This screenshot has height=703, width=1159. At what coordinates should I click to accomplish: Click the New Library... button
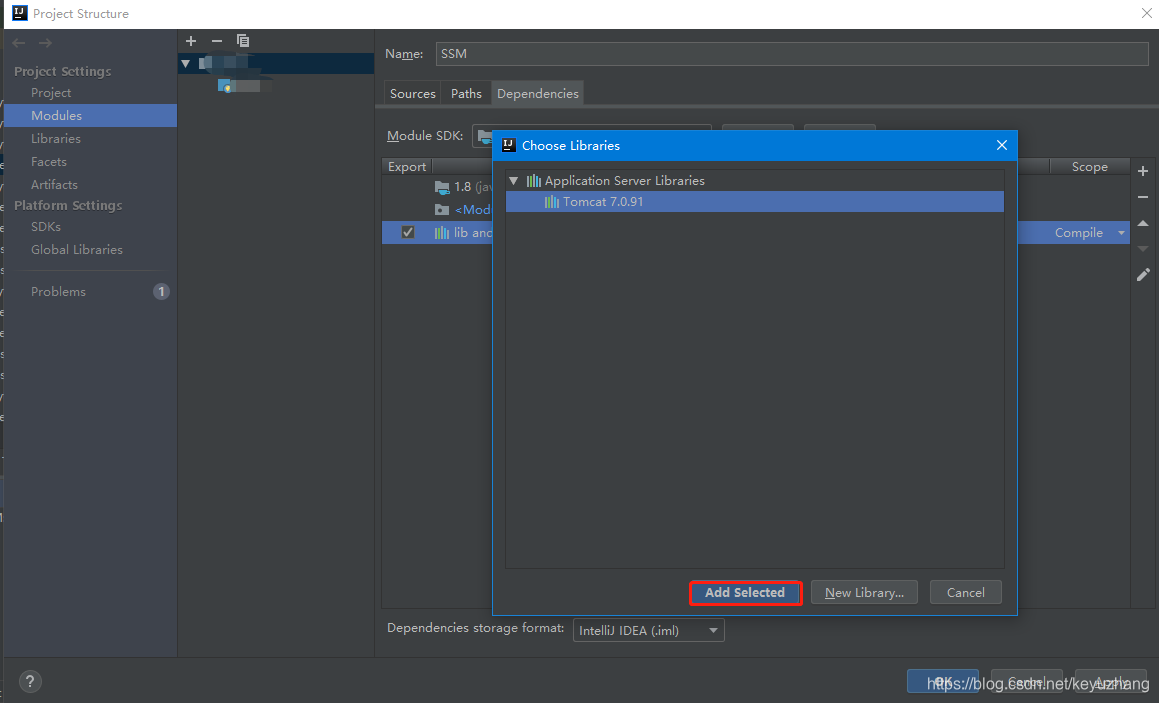(864, 593)
